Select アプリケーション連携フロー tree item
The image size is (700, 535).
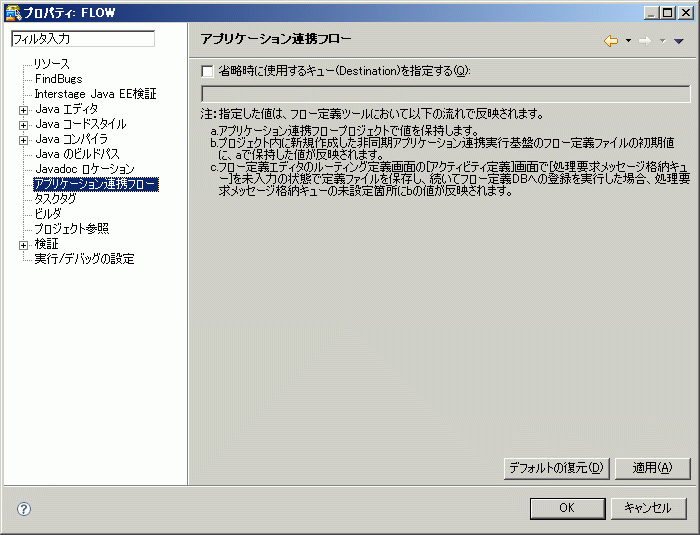(96, 184)
